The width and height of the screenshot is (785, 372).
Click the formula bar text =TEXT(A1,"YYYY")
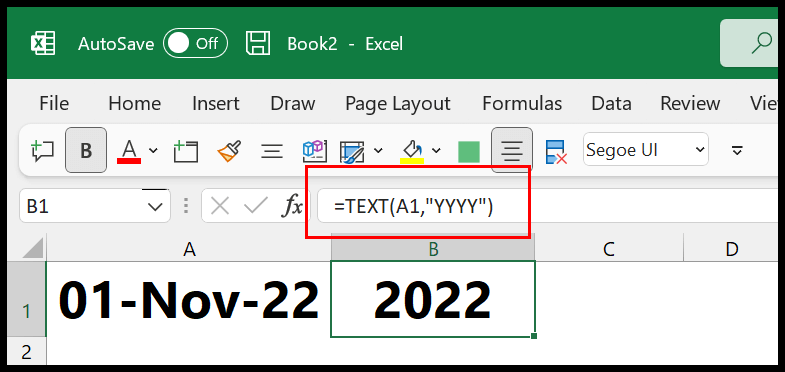[x=414, y=206]
